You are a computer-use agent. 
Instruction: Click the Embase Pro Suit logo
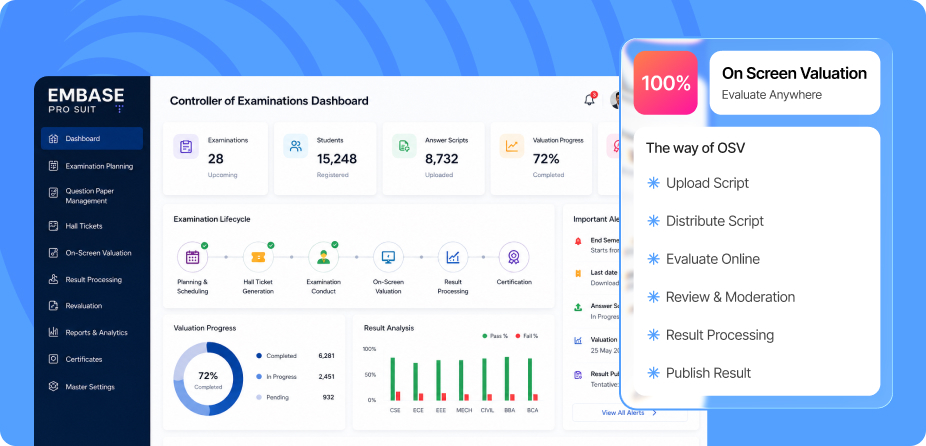tap(86, 100)
